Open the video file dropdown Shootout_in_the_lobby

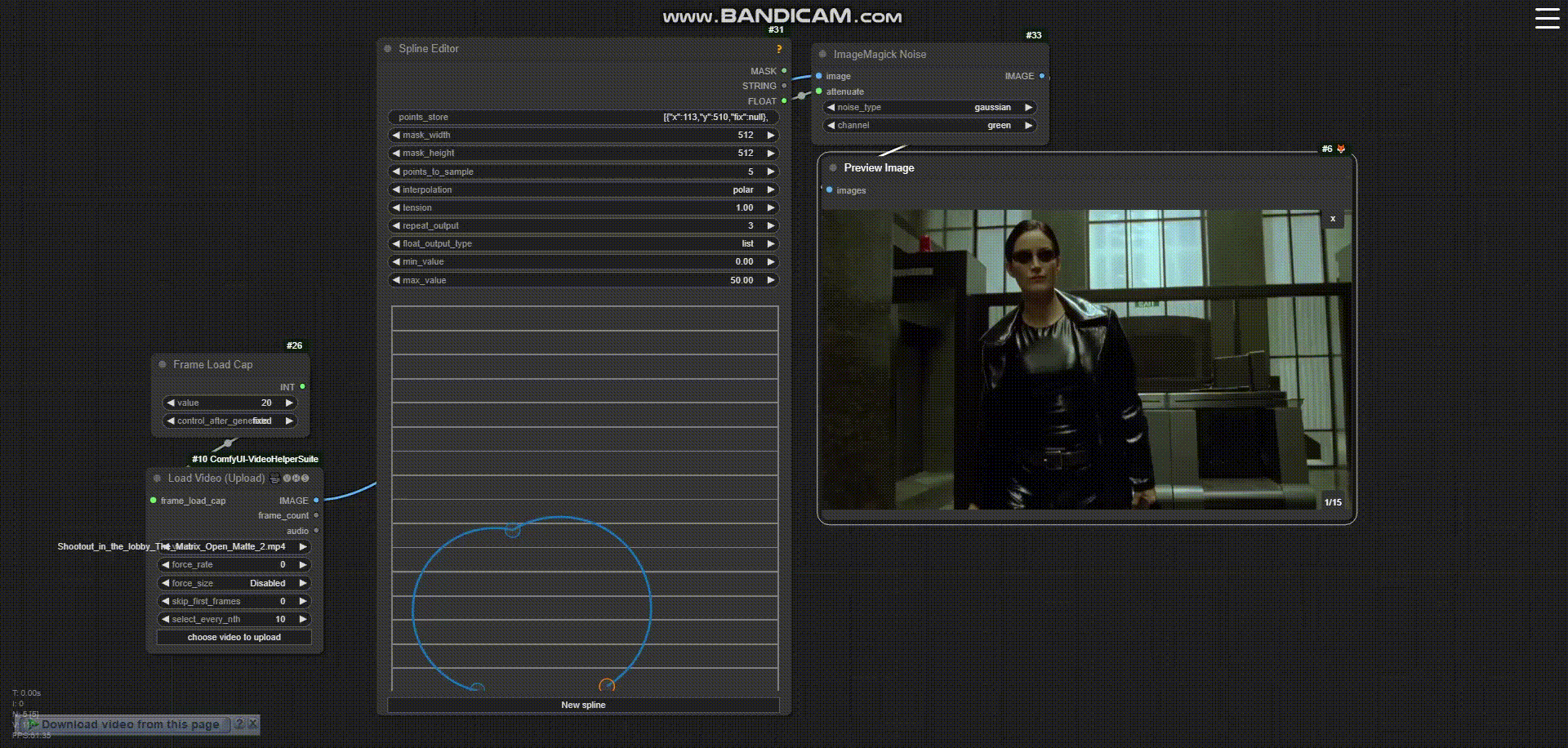pyautogui.click(x=234, y=547)
